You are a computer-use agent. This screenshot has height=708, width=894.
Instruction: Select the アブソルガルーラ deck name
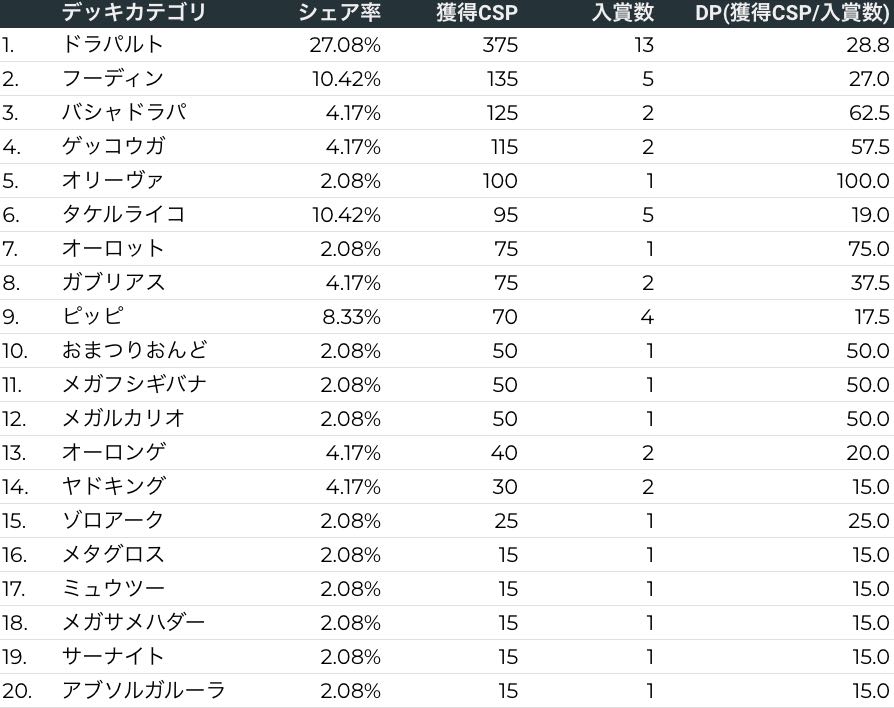(x=143, y=691)
